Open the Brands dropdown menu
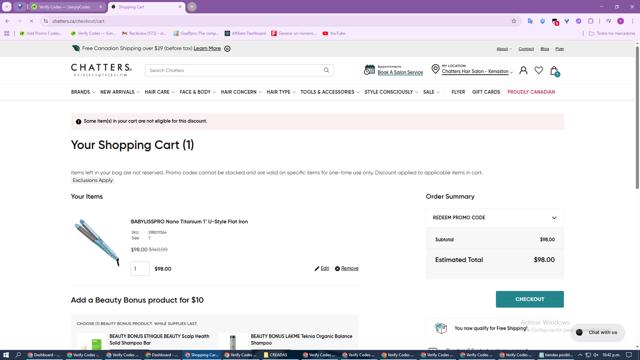Viewport: 640px width, 360px height. pyautogui.click(x=83, y=92)
